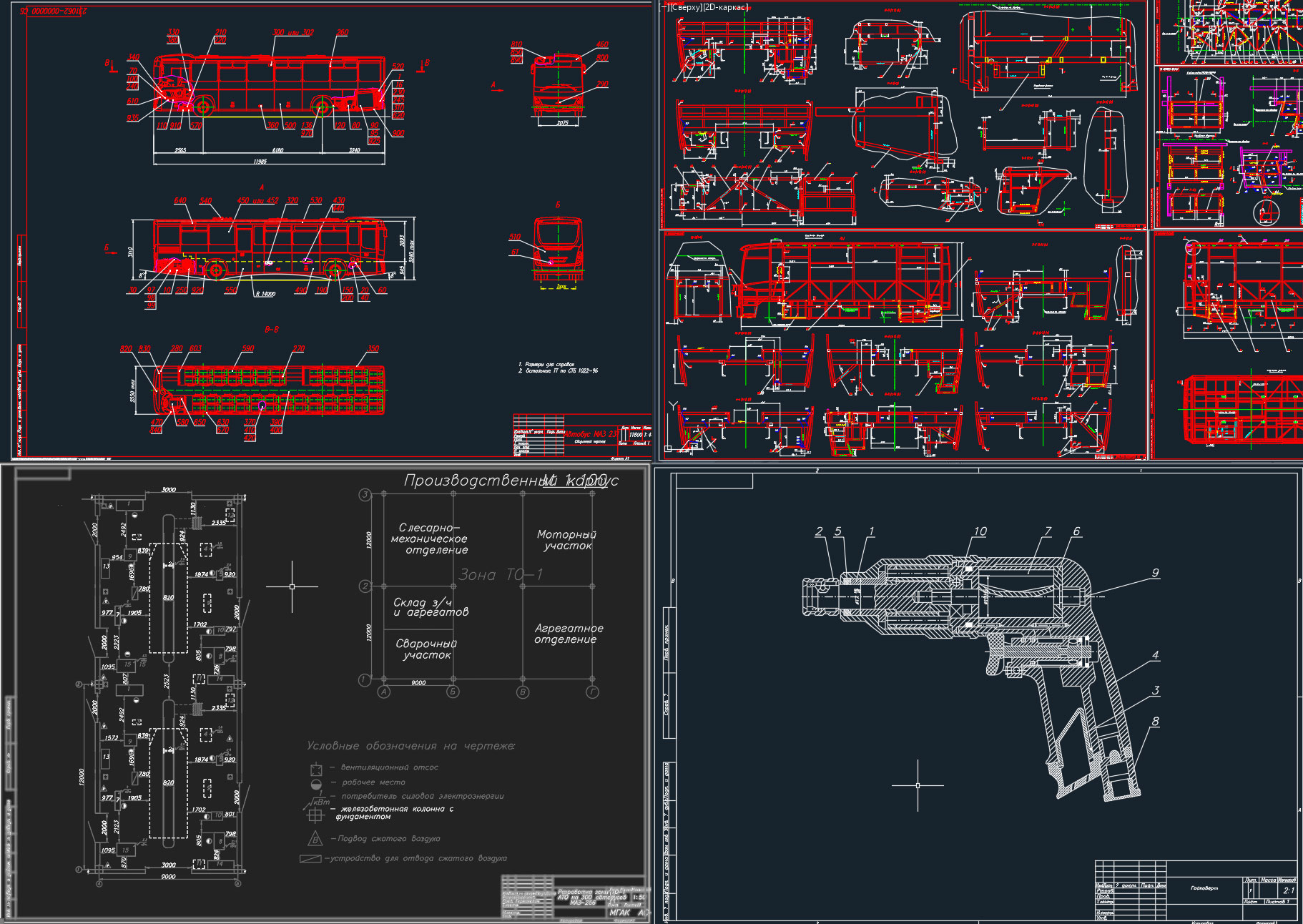Select 'Гайковерт' title block name
The height and width of the screenshot is (924, 1303).
click(x=1204, y=888)
